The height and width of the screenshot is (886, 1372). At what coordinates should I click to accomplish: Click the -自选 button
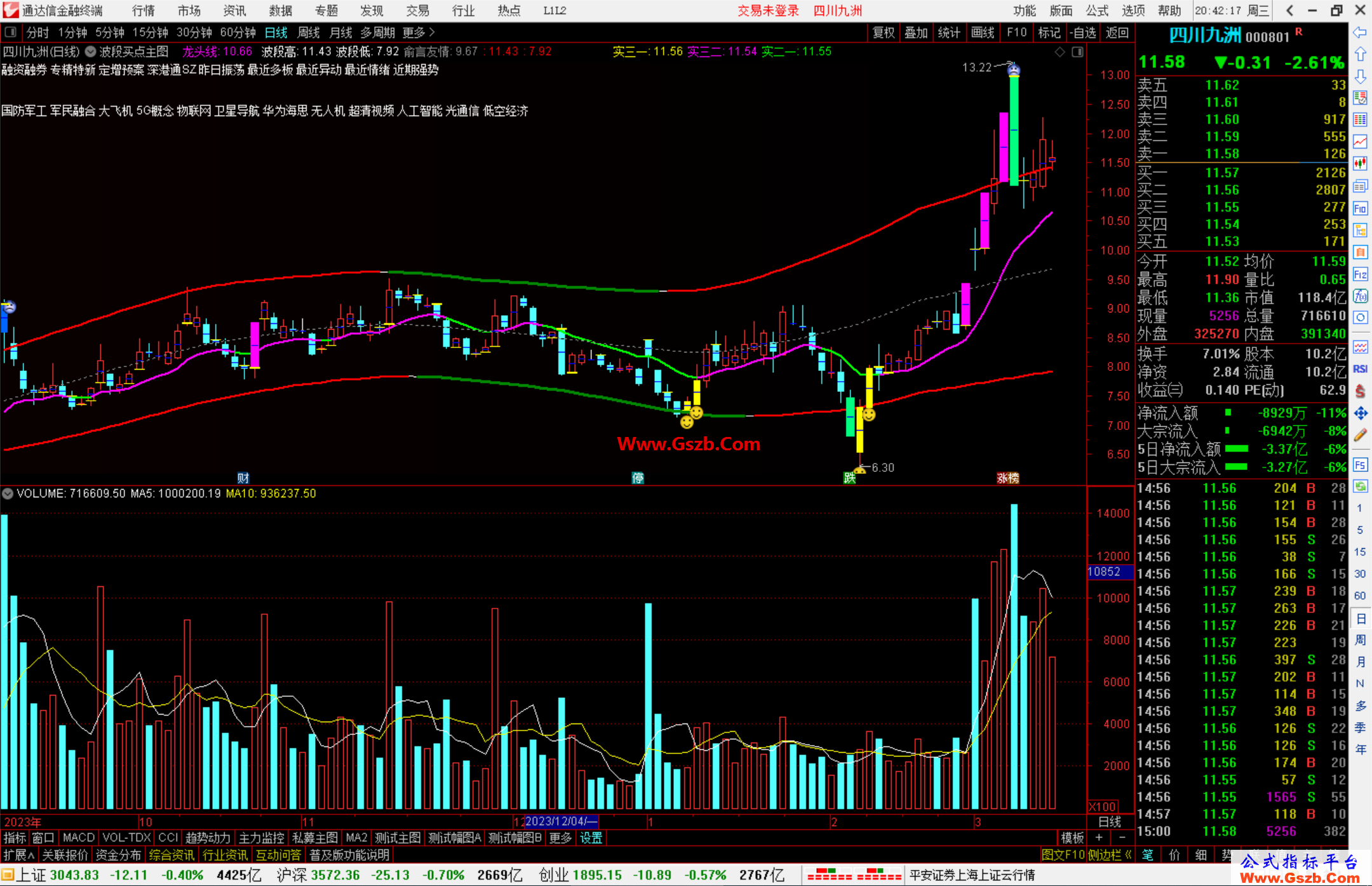[x=1083, y=32]
